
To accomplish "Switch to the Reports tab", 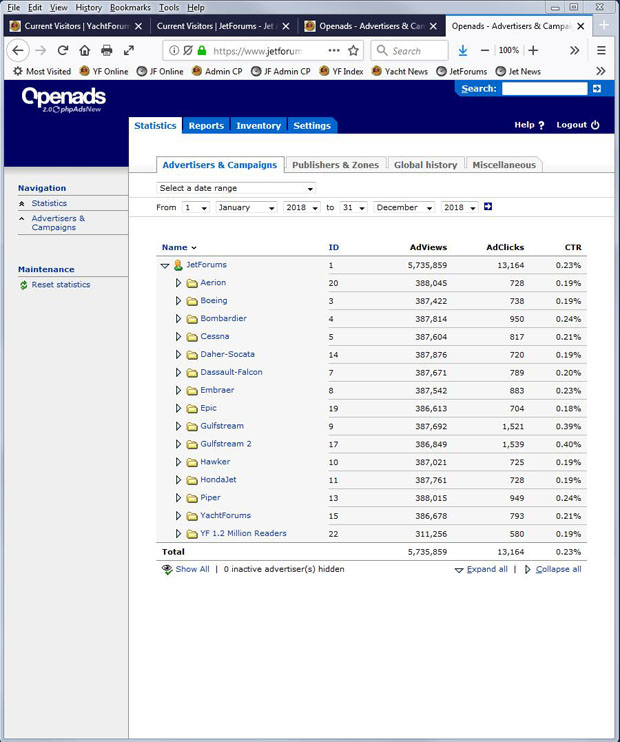I will coord(206,126).
